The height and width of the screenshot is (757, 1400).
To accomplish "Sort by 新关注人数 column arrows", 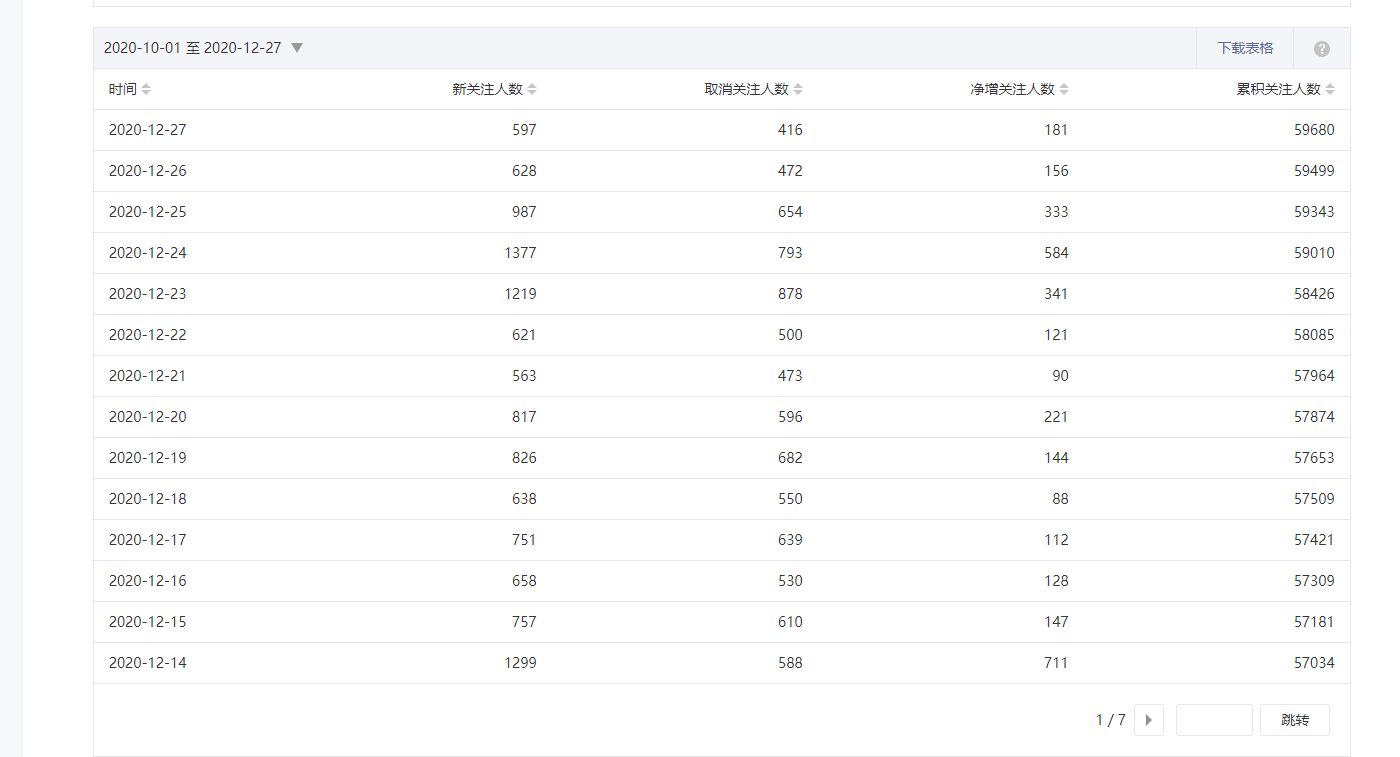I will coord(532,89).
